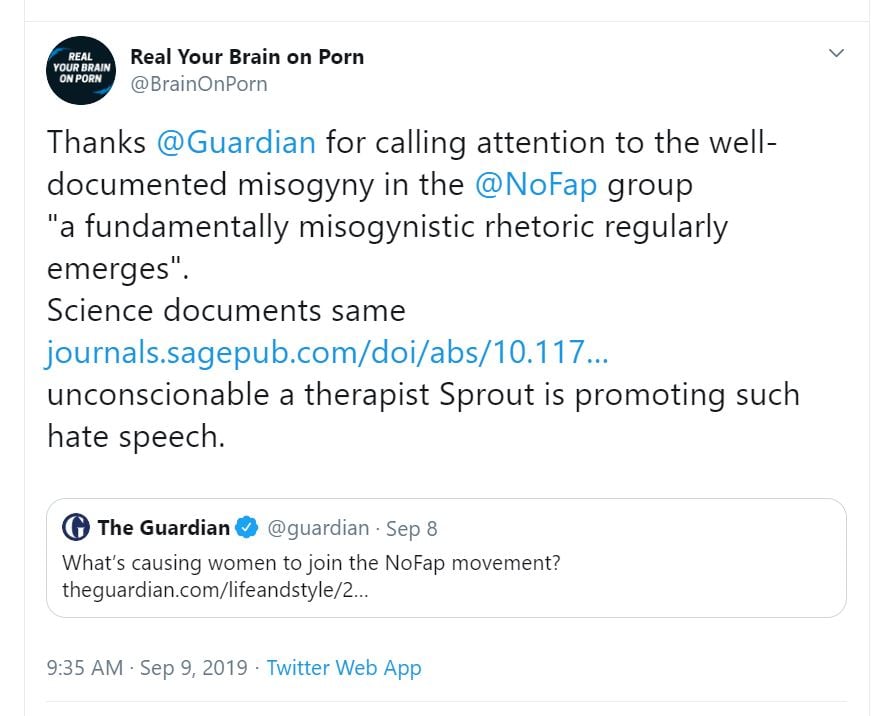Viewport: 895px width, 716px height.
Task: Open the Real Your Brain on Porn avatar
Action: 82,70
